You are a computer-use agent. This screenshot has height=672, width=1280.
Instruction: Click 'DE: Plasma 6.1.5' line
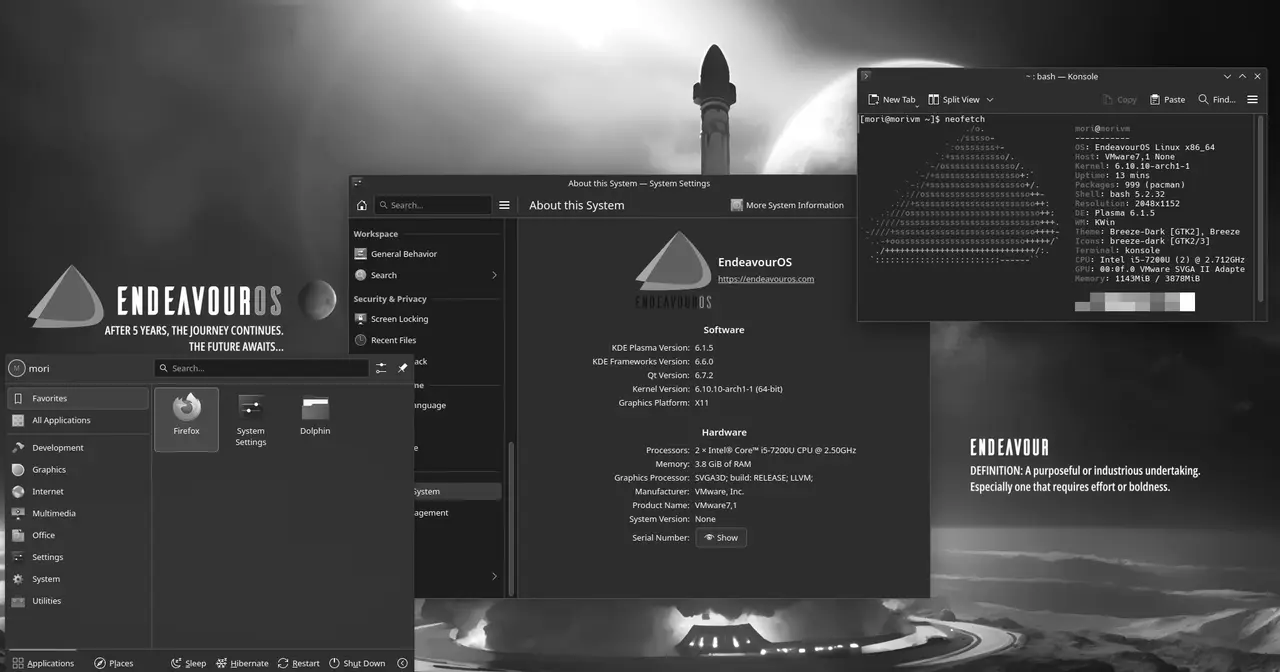click(1115, 213)
